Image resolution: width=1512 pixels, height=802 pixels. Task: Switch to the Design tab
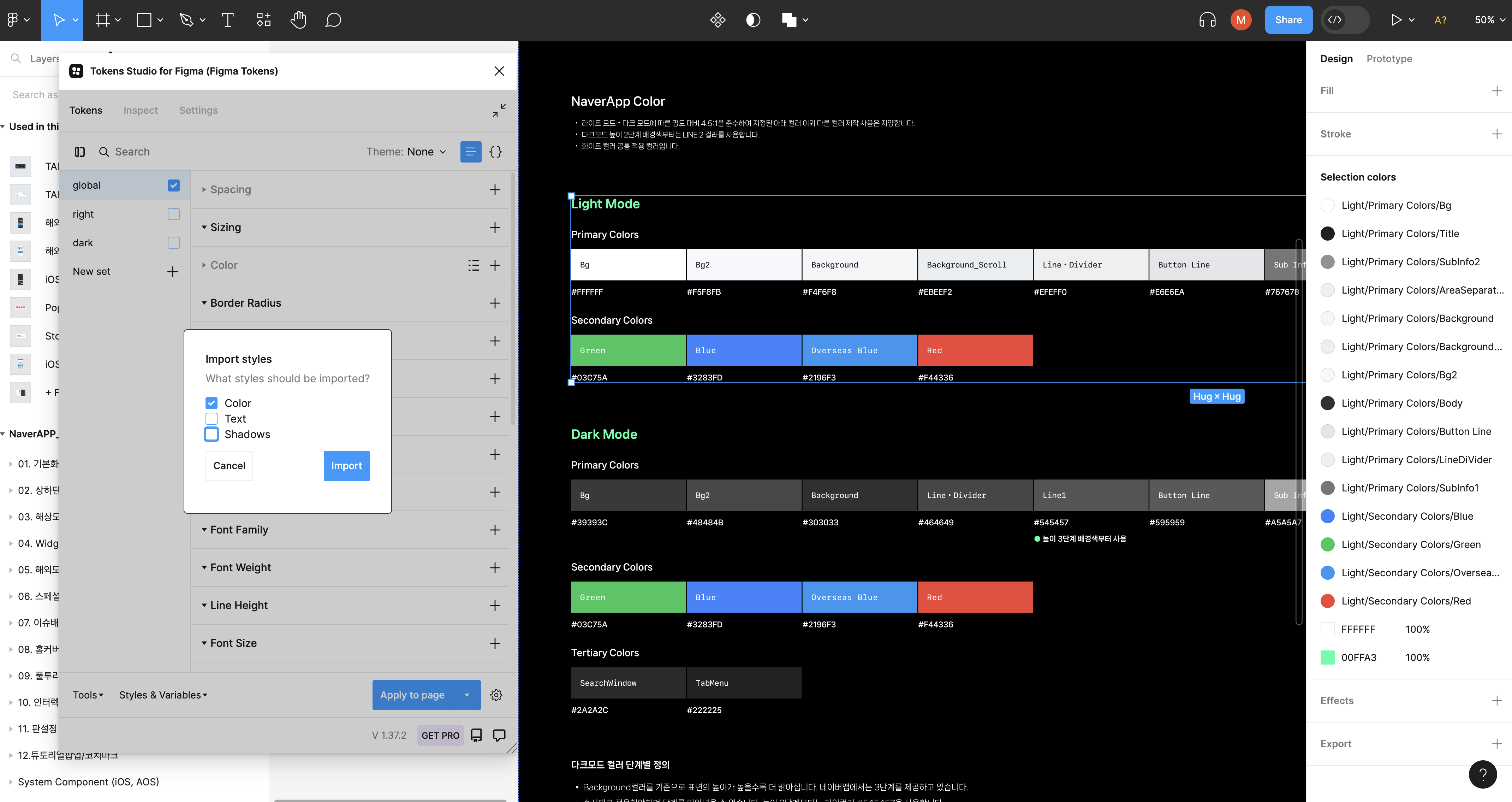(1337, 59)
